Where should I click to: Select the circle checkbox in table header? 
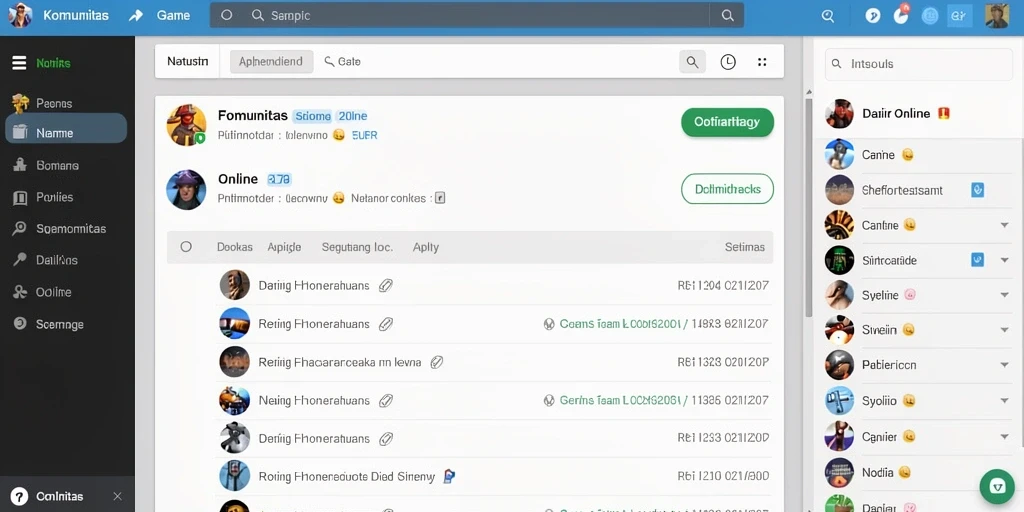(x=186, y=247)
